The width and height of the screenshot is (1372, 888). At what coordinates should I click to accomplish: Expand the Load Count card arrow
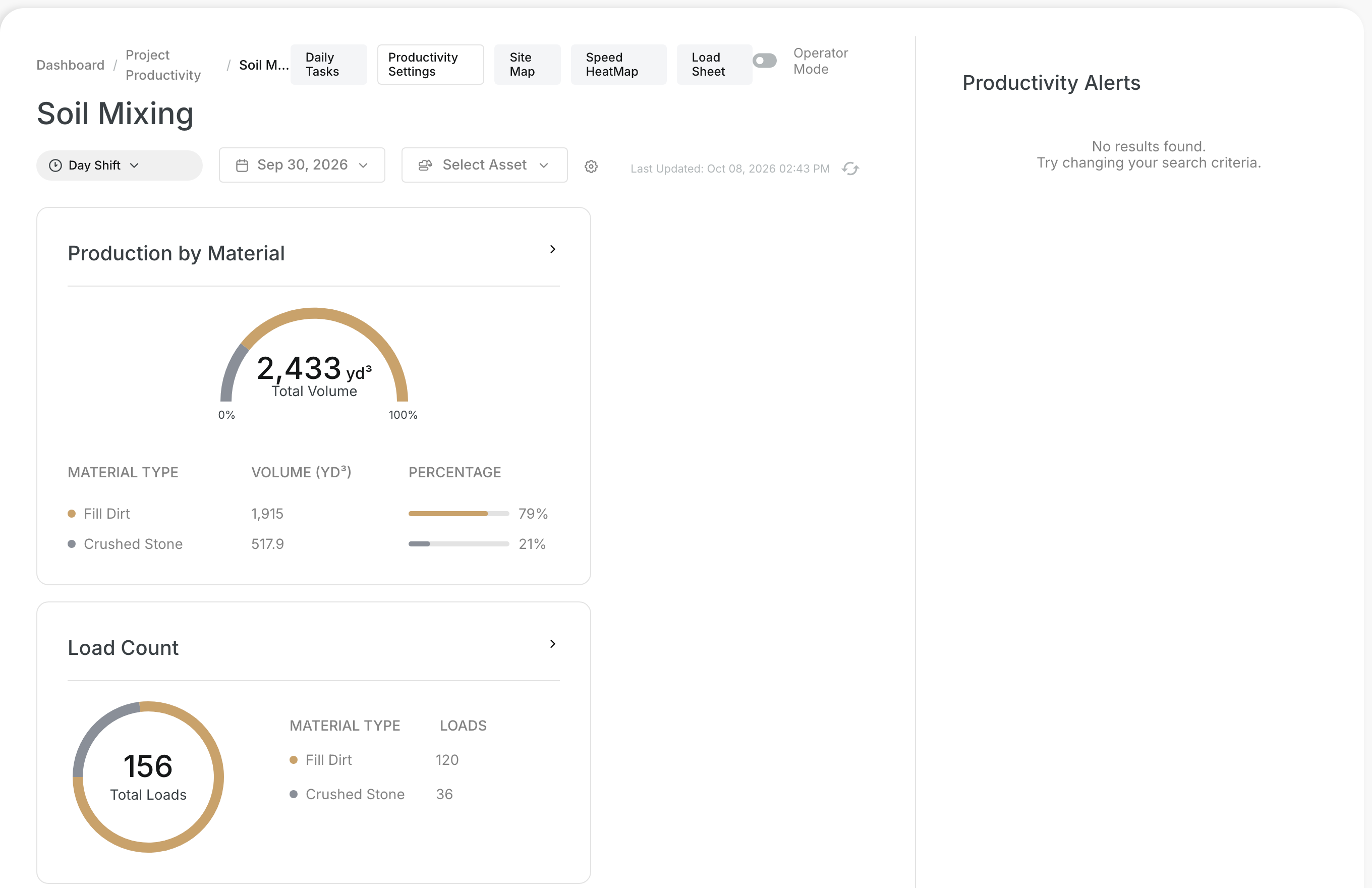(x=552, y=643)
